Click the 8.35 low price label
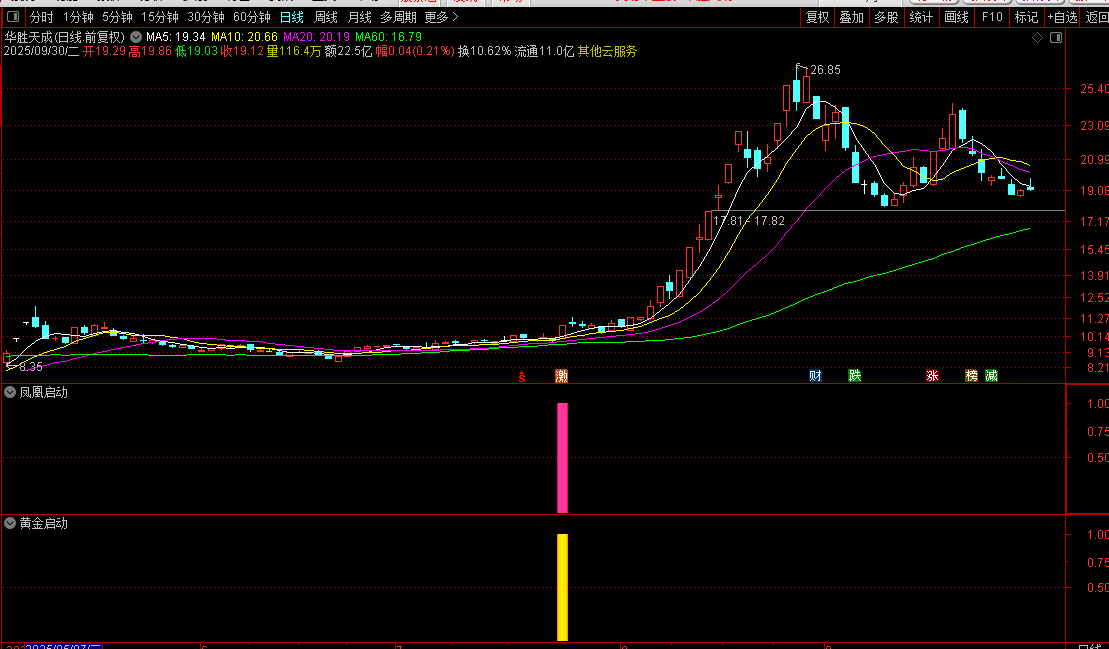This screenshot has height=649, width=1109. point(31,367)
